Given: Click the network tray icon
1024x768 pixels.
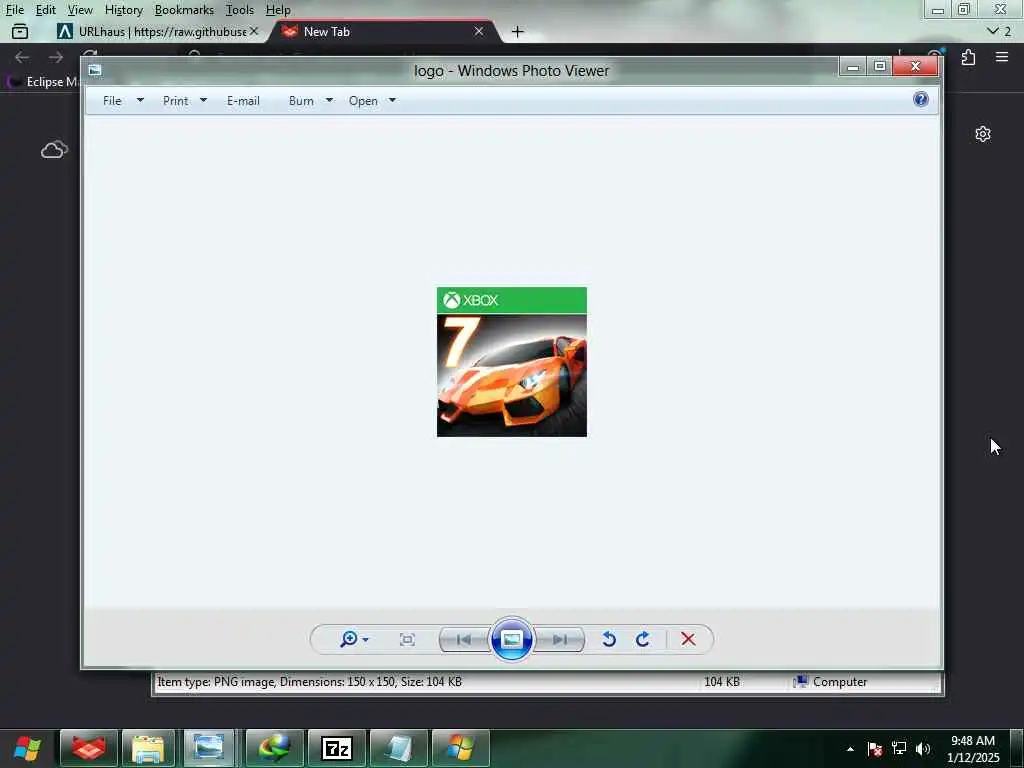Looking at the screenshot, I should point(899,748).
